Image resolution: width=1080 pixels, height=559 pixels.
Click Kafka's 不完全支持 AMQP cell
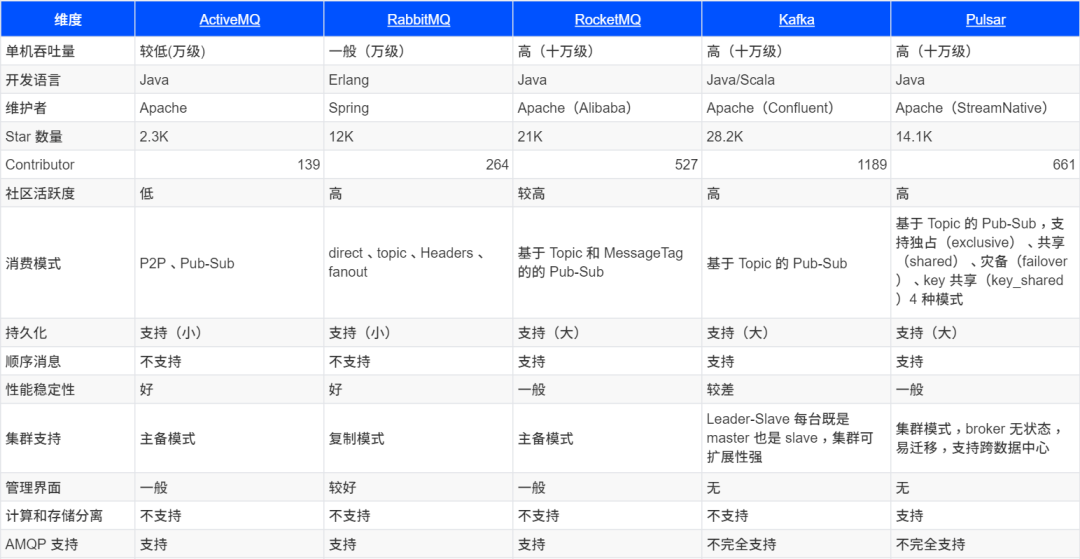796,545
